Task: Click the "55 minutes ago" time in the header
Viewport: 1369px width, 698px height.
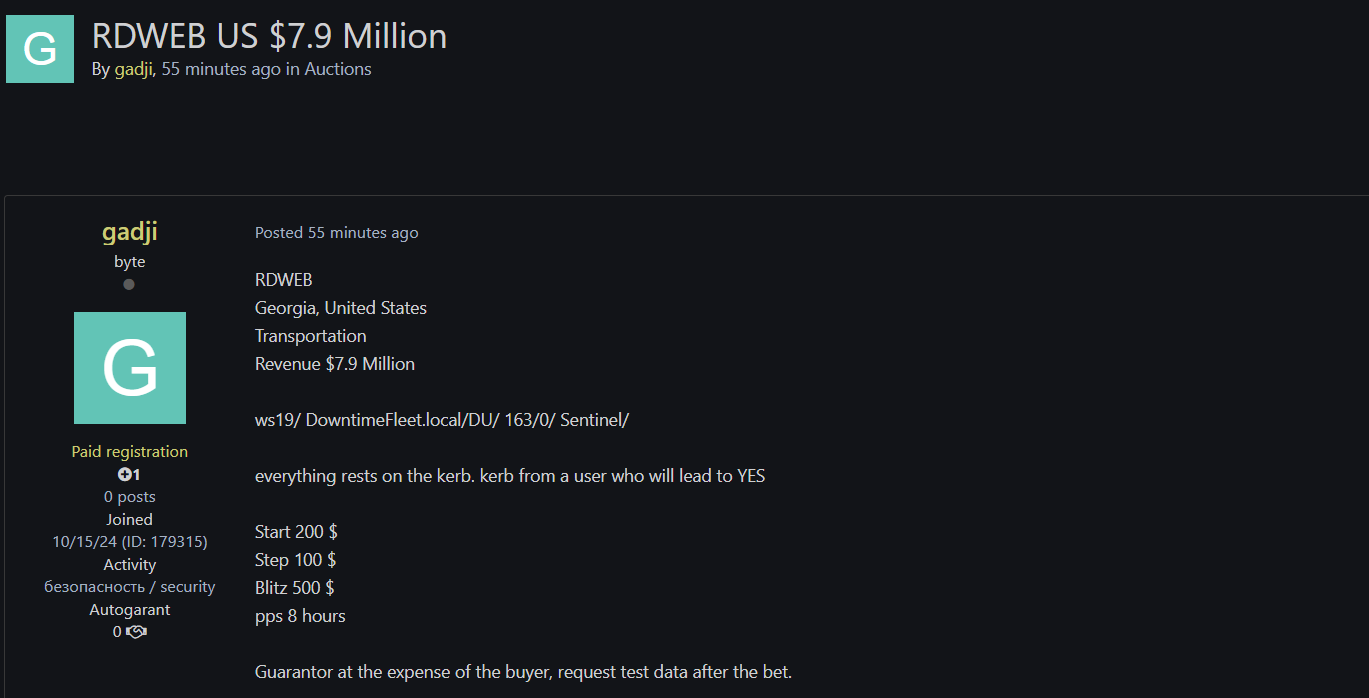Action: point(221,69)
